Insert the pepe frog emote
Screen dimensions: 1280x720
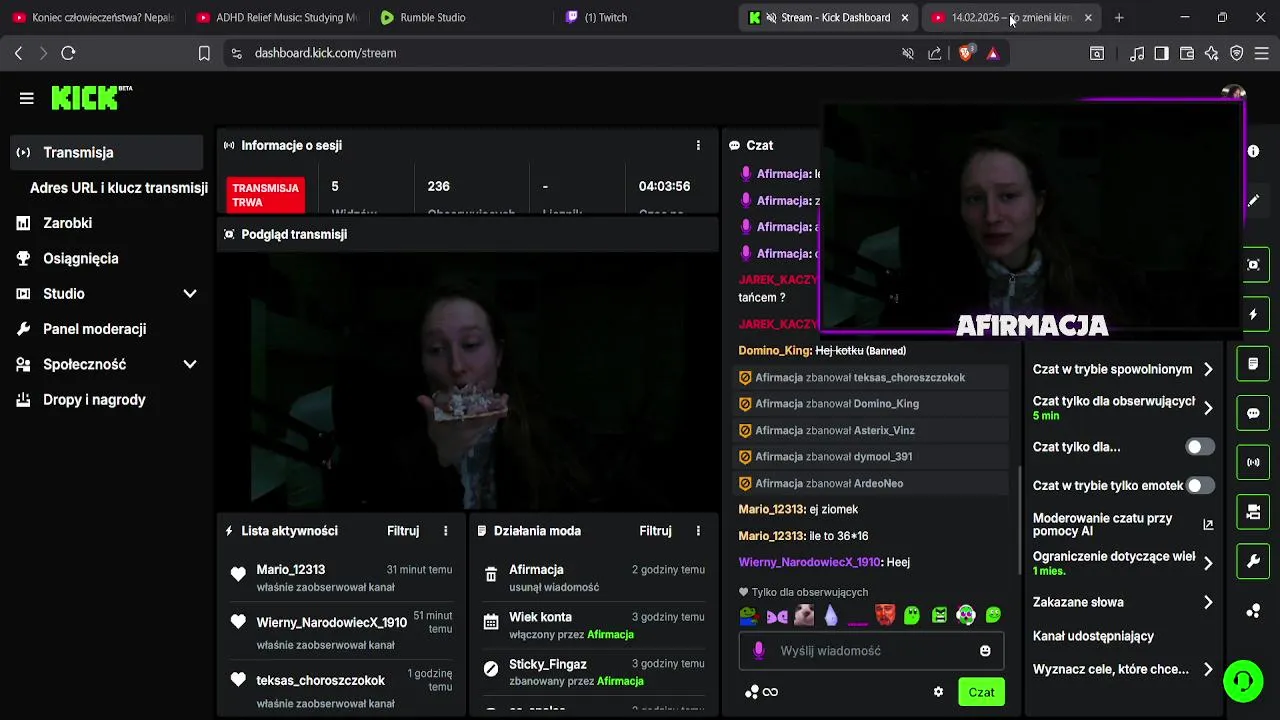click(x=748, y=616)
